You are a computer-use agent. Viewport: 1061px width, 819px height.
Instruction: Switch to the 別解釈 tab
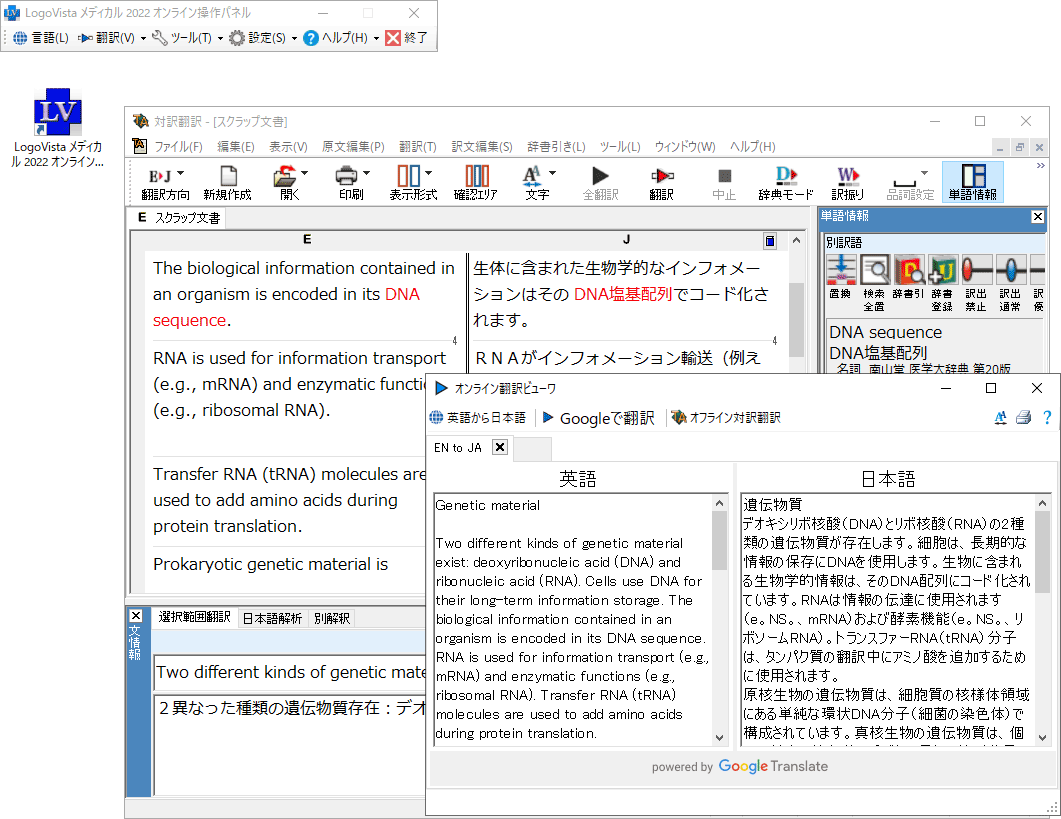click(x=332, y=618)
